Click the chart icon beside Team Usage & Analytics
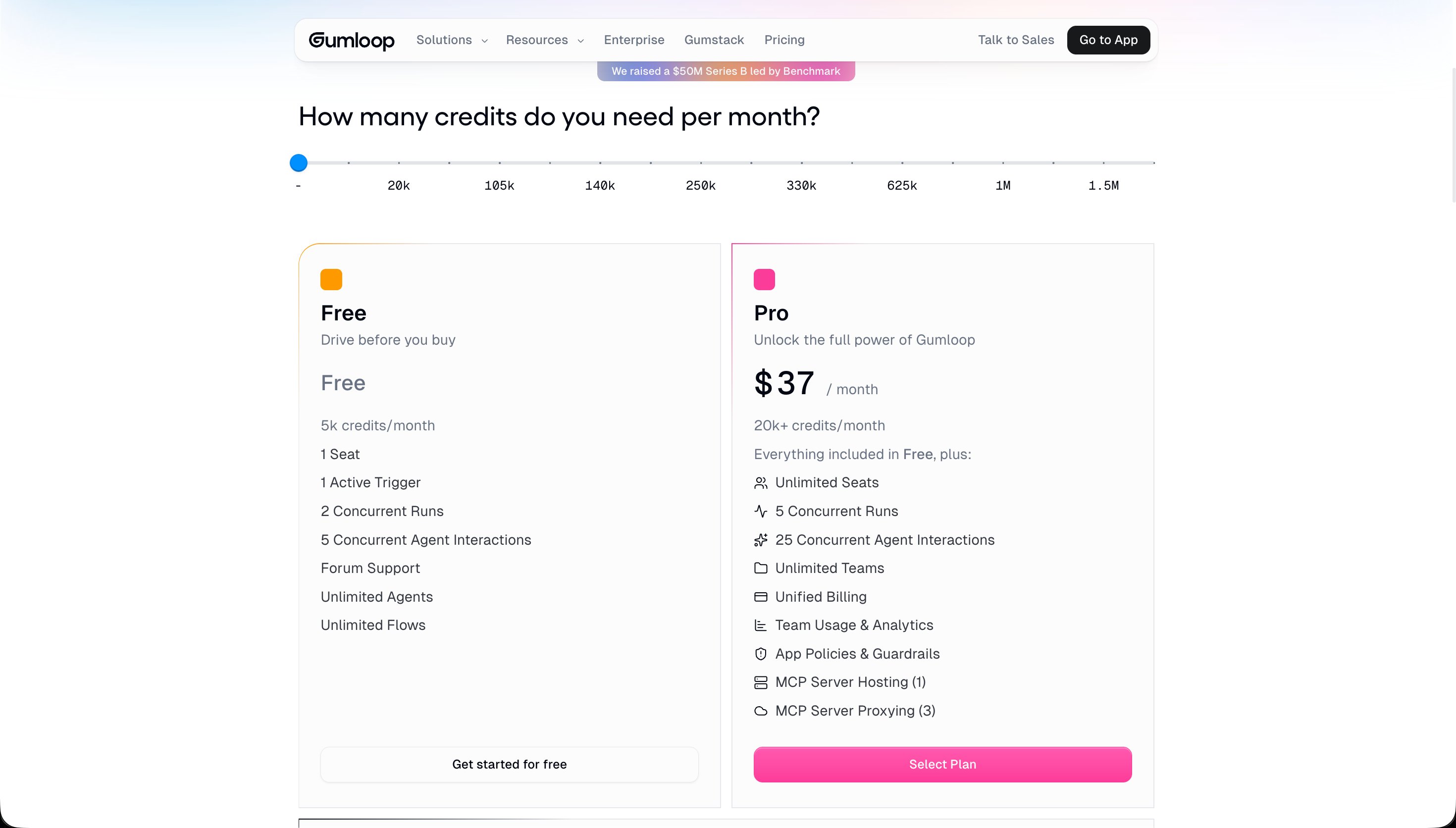Screen dimensions: 1456x828 (x=761, y=625)
